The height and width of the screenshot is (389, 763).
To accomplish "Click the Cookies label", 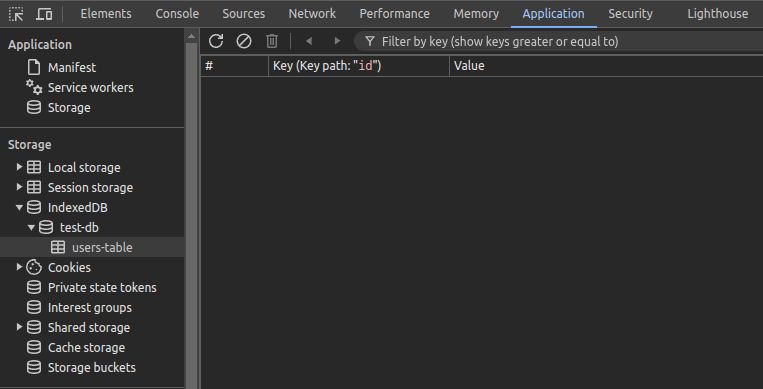I will [x=69, y=268].
